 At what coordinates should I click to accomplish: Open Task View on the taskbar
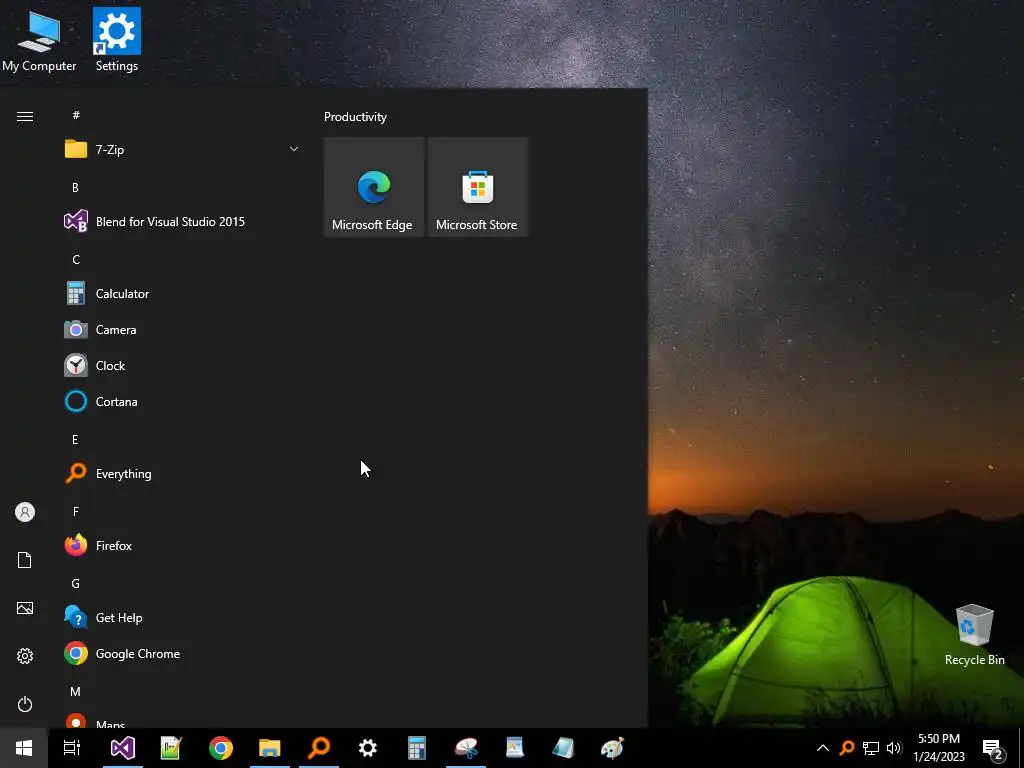pos(72,748)
